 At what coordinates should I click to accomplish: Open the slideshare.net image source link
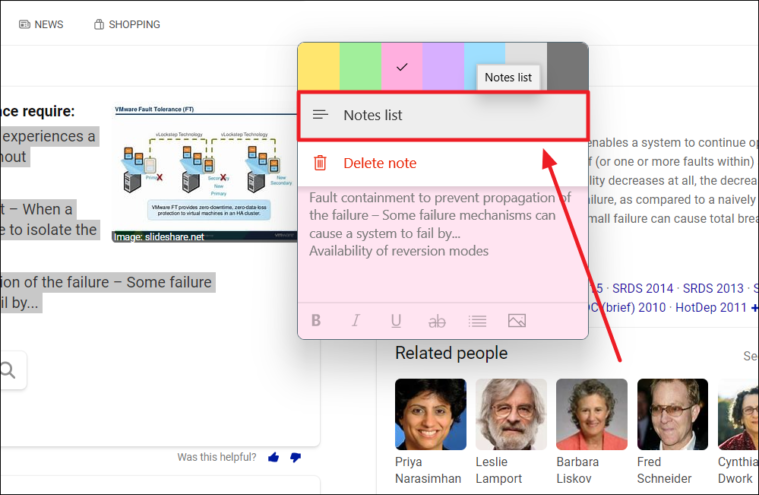(158, 237)
